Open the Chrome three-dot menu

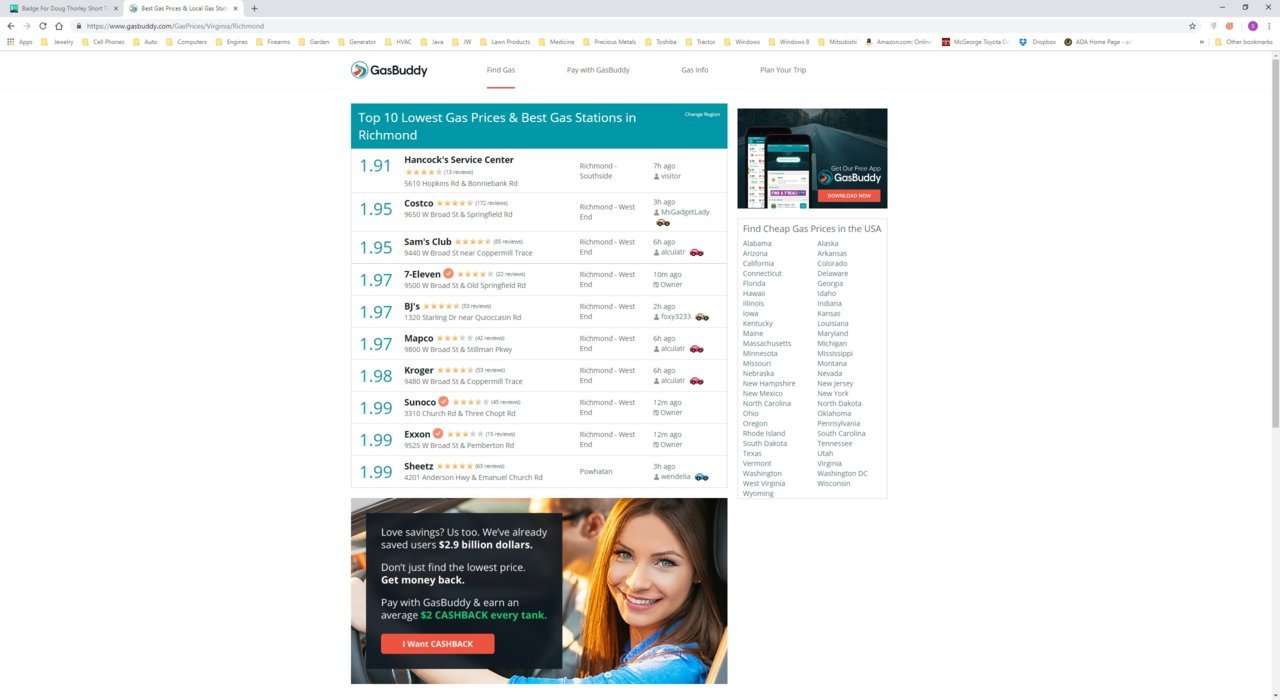[x=1269, y=26]
